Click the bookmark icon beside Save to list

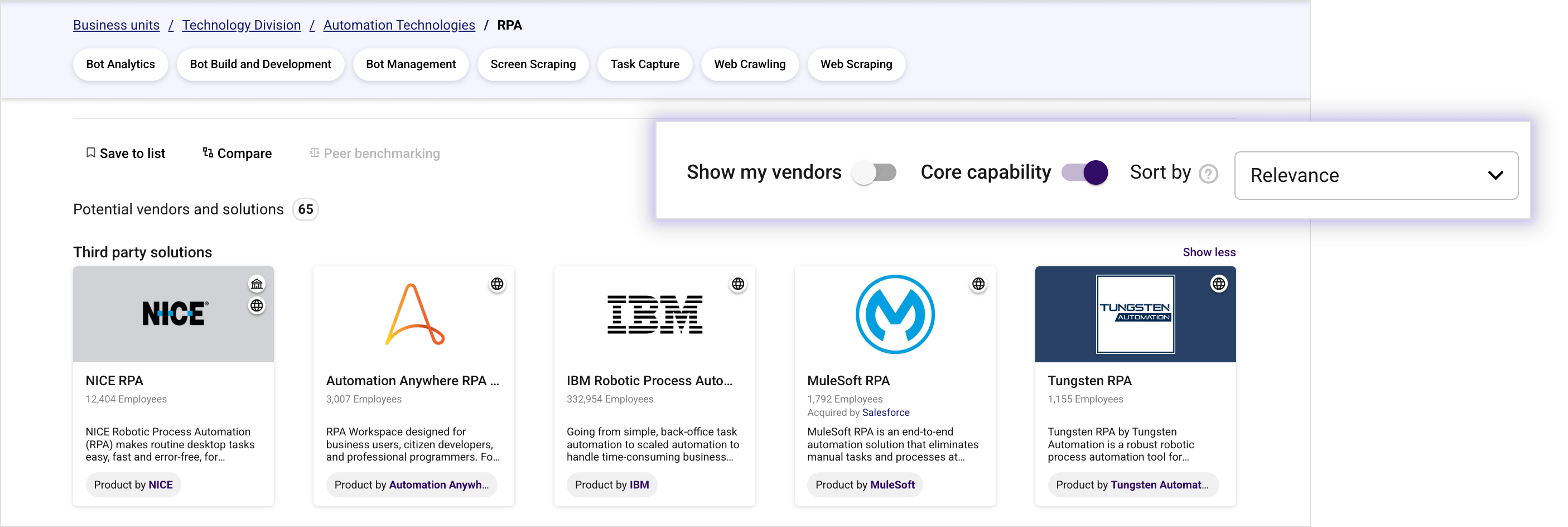click(x=91, y=153)
